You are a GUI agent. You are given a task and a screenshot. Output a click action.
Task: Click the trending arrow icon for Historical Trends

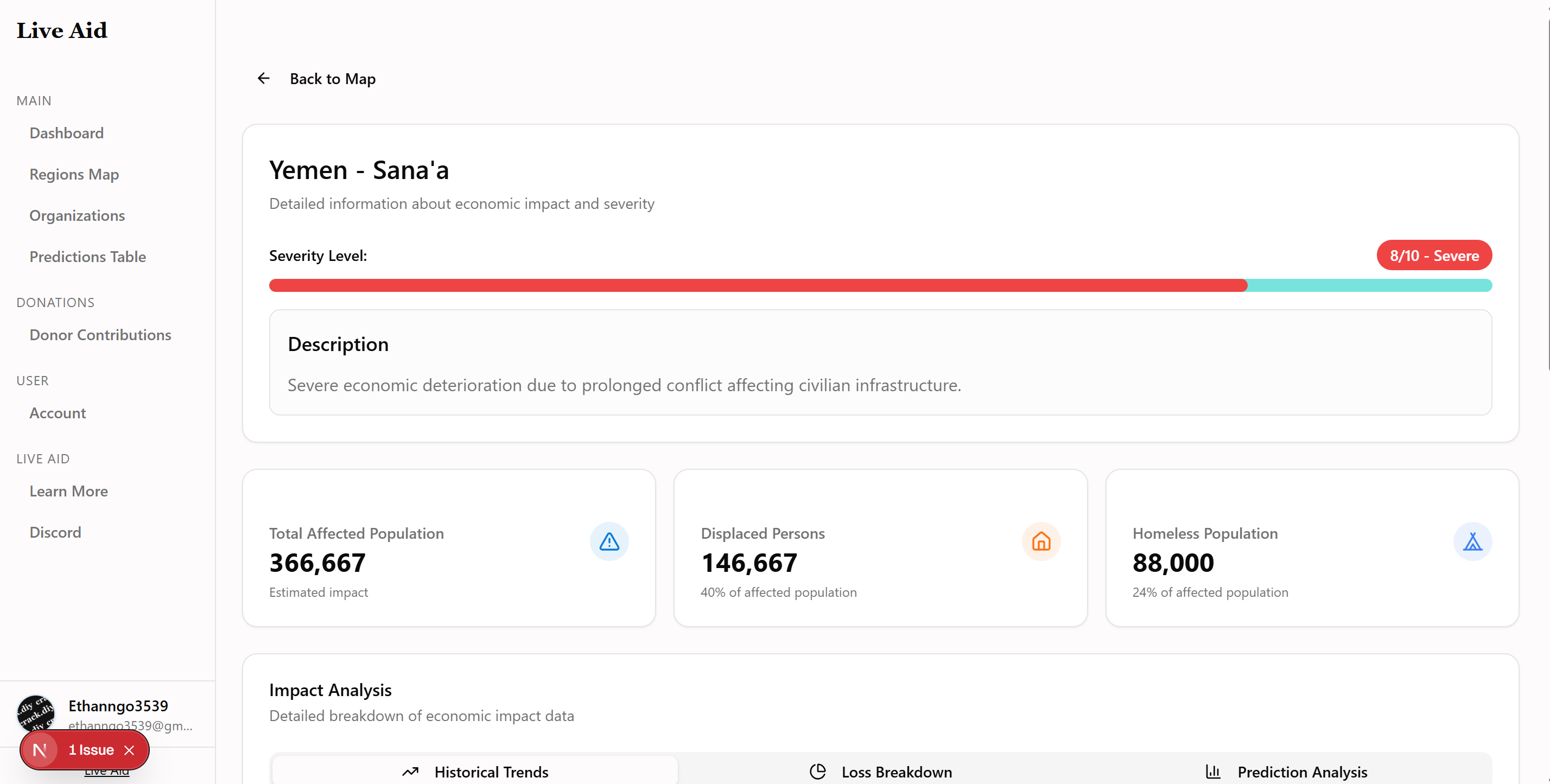tap(410, 772)
